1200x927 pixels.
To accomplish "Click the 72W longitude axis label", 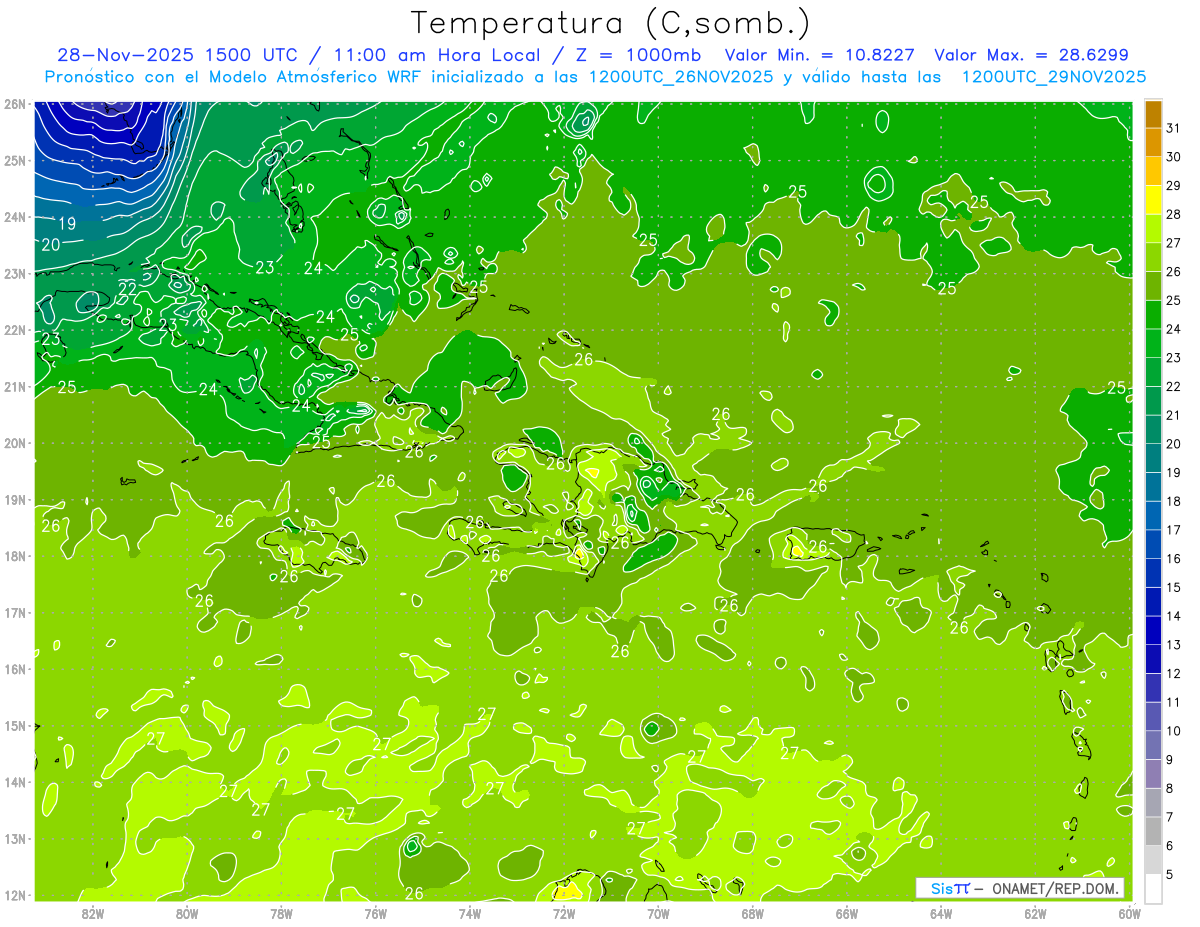I will coord(564,913).
